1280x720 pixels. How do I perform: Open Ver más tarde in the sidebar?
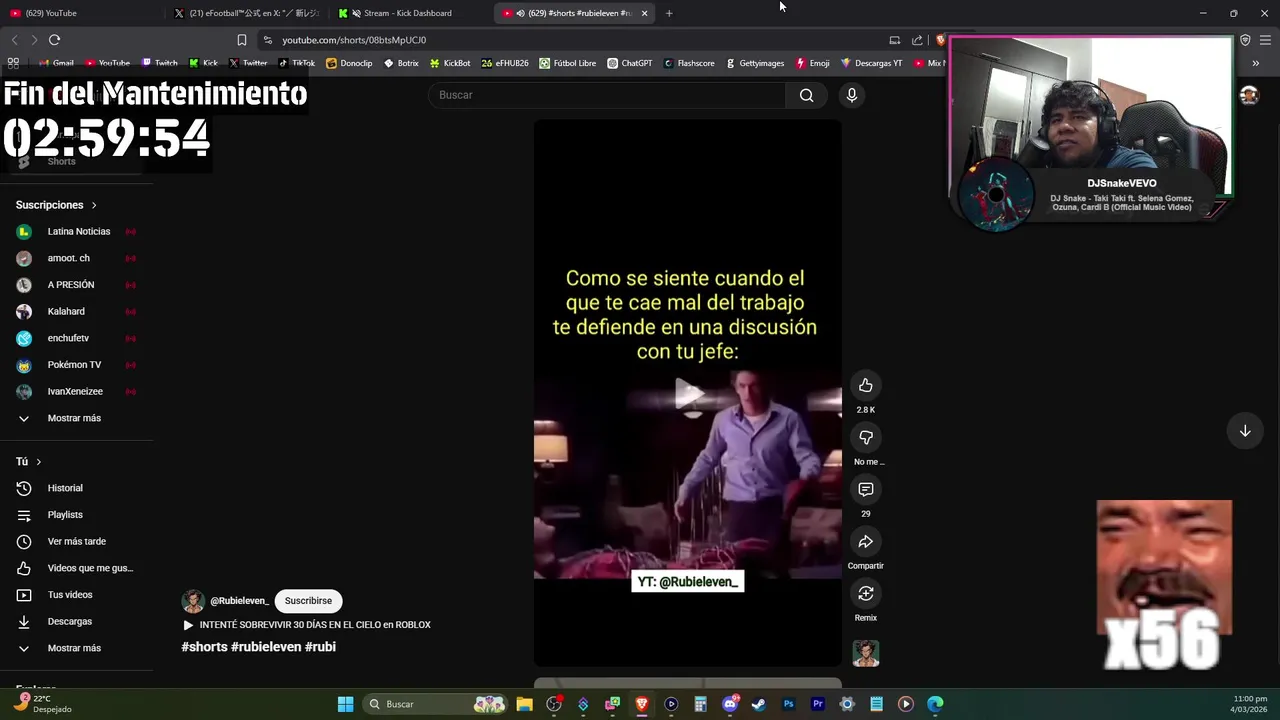76,542
